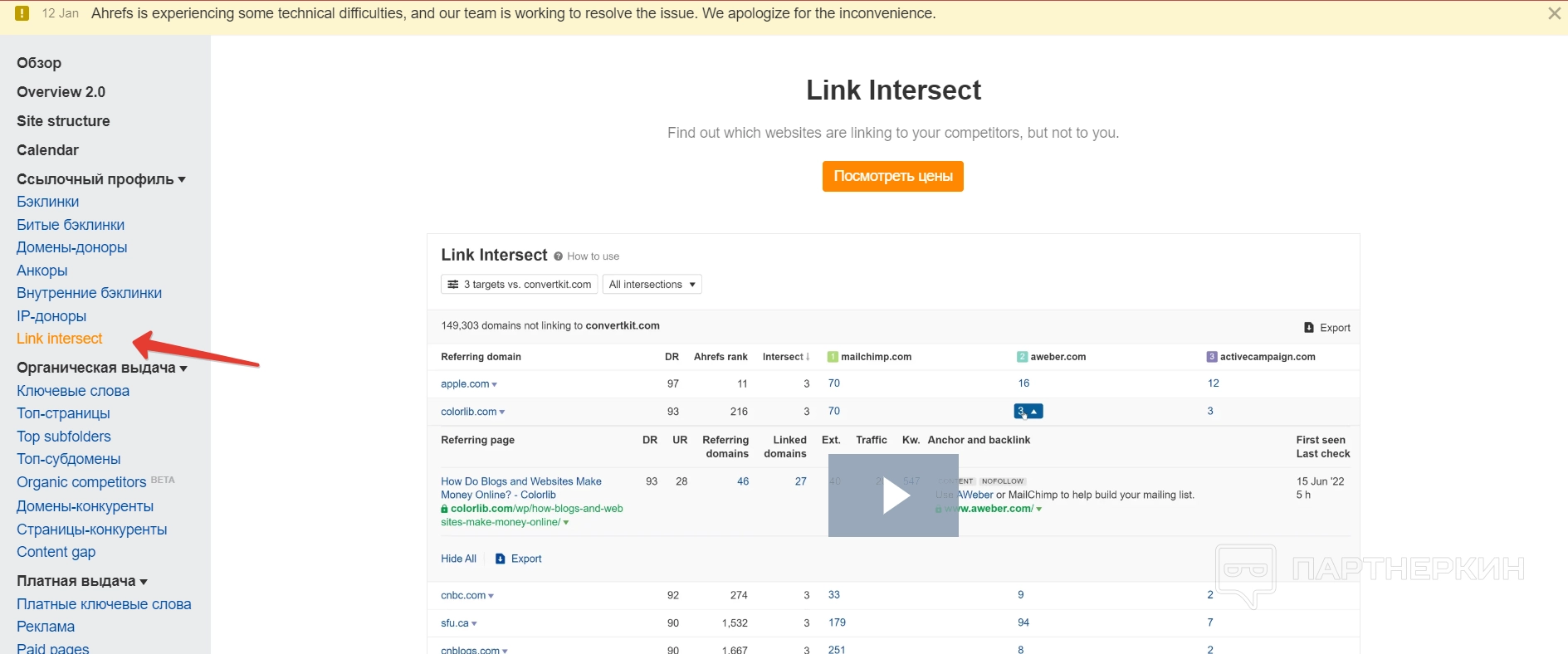Viewport: 1568px width, 654px height.
Task: Collapse the Ссылочный профиль sidebar section
Action: [182, 179]
